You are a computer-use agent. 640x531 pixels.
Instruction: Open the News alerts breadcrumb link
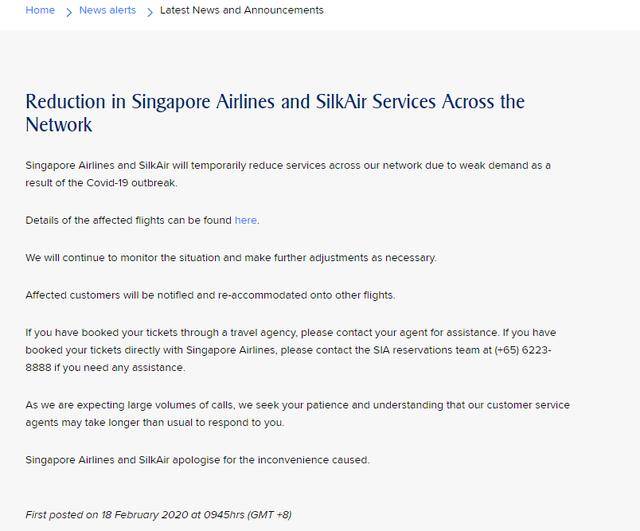tap(107, 10)
